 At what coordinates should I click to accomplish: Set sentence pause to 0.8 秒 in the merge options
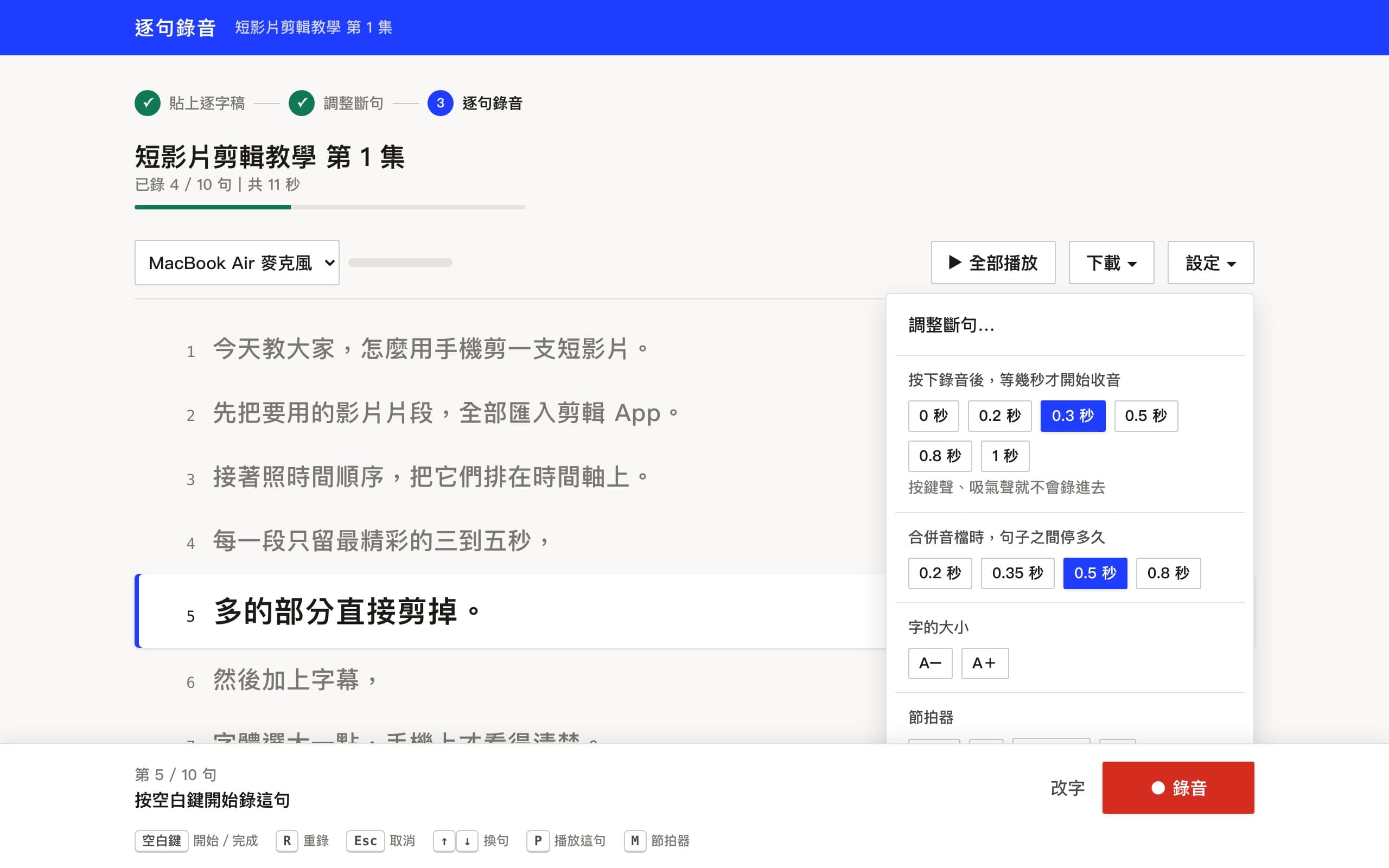1168,573
